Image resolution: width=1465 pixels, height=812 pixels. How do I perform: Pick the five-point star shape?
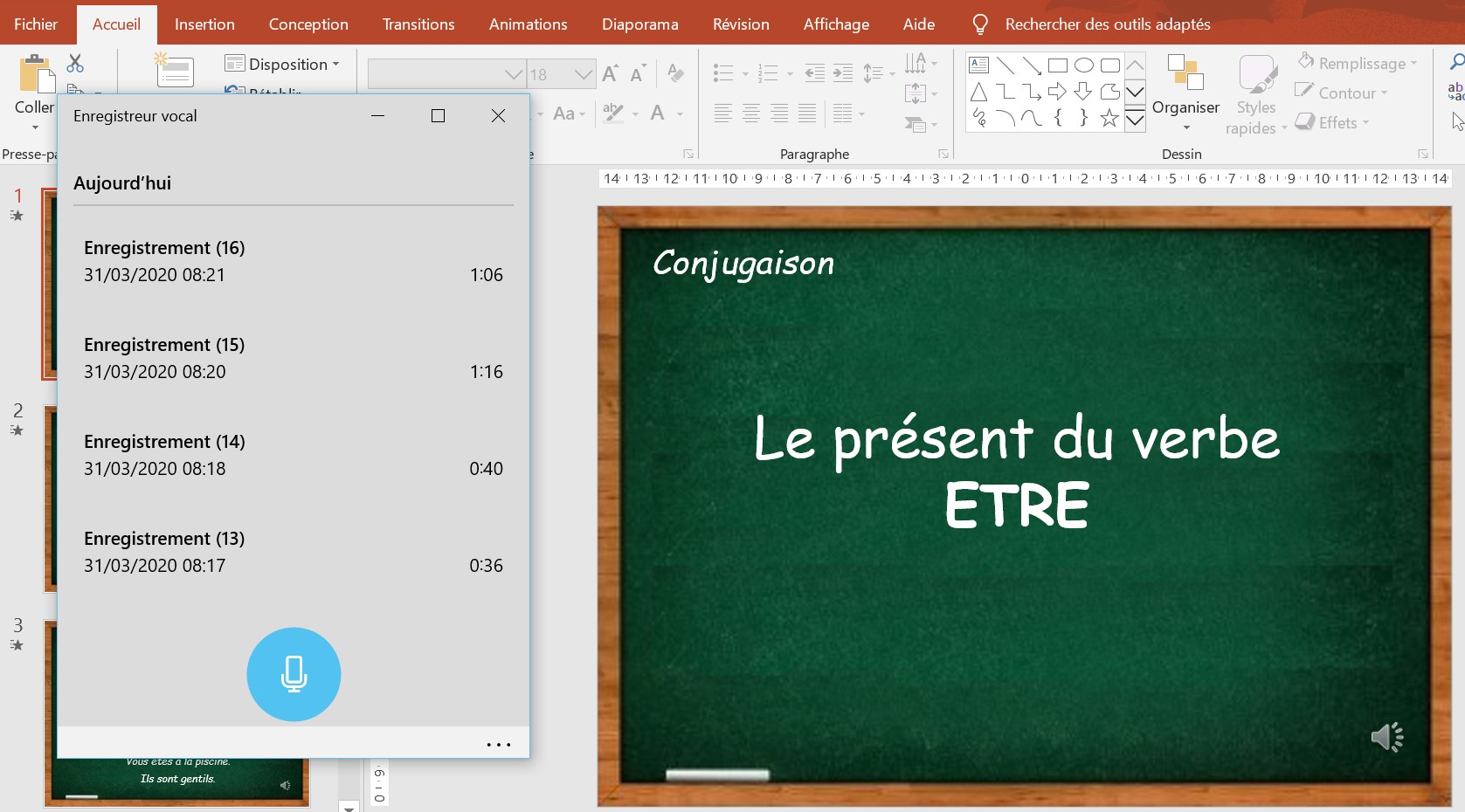pyautogui.click(x=1109, y=118)
